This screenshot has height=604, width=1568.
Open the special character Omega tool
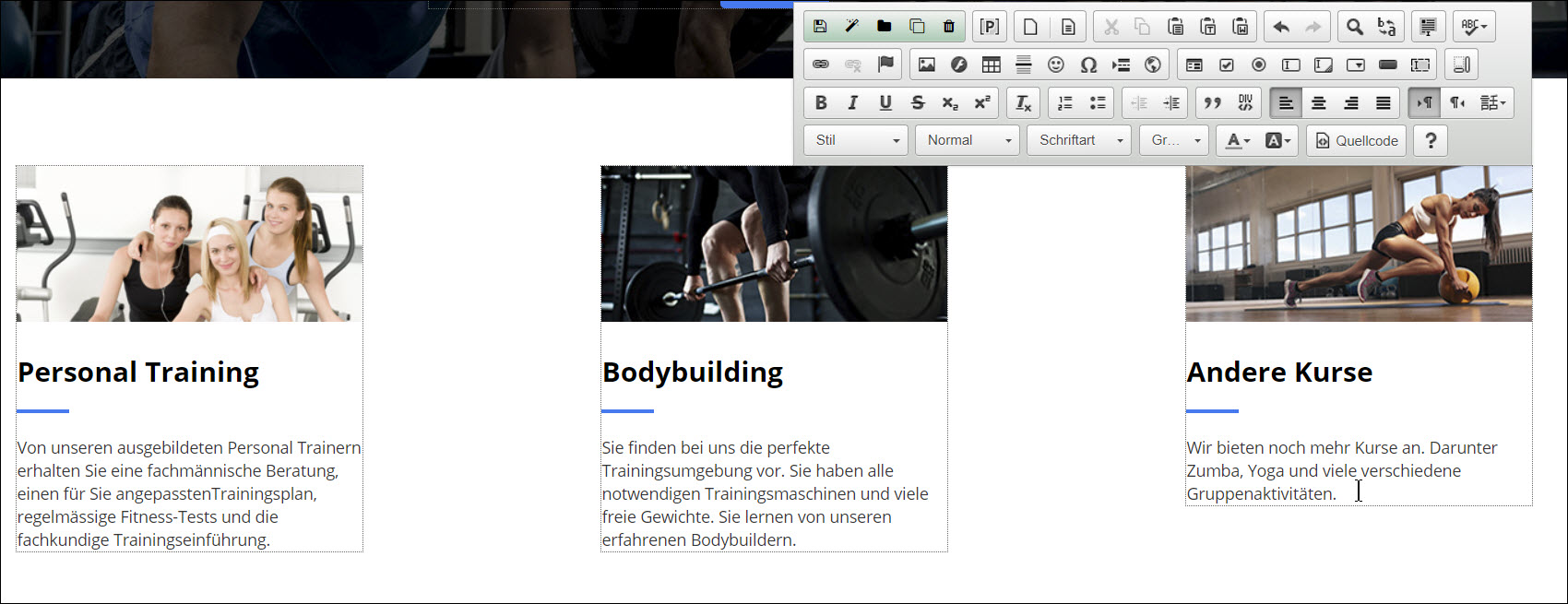pos(1088,65)
